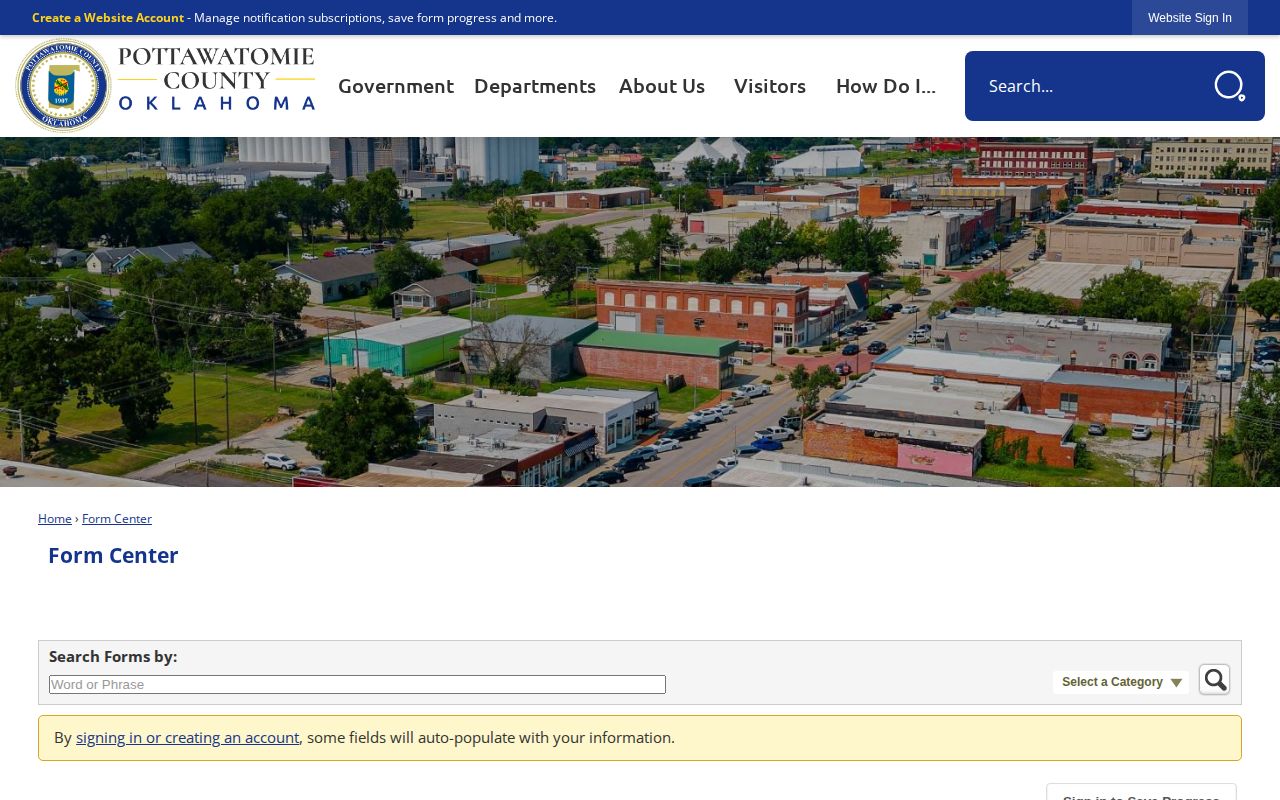Click the Form Center breadcrumb link
1280x800 pixels.
pyautogui.click(x=117, y=519)
